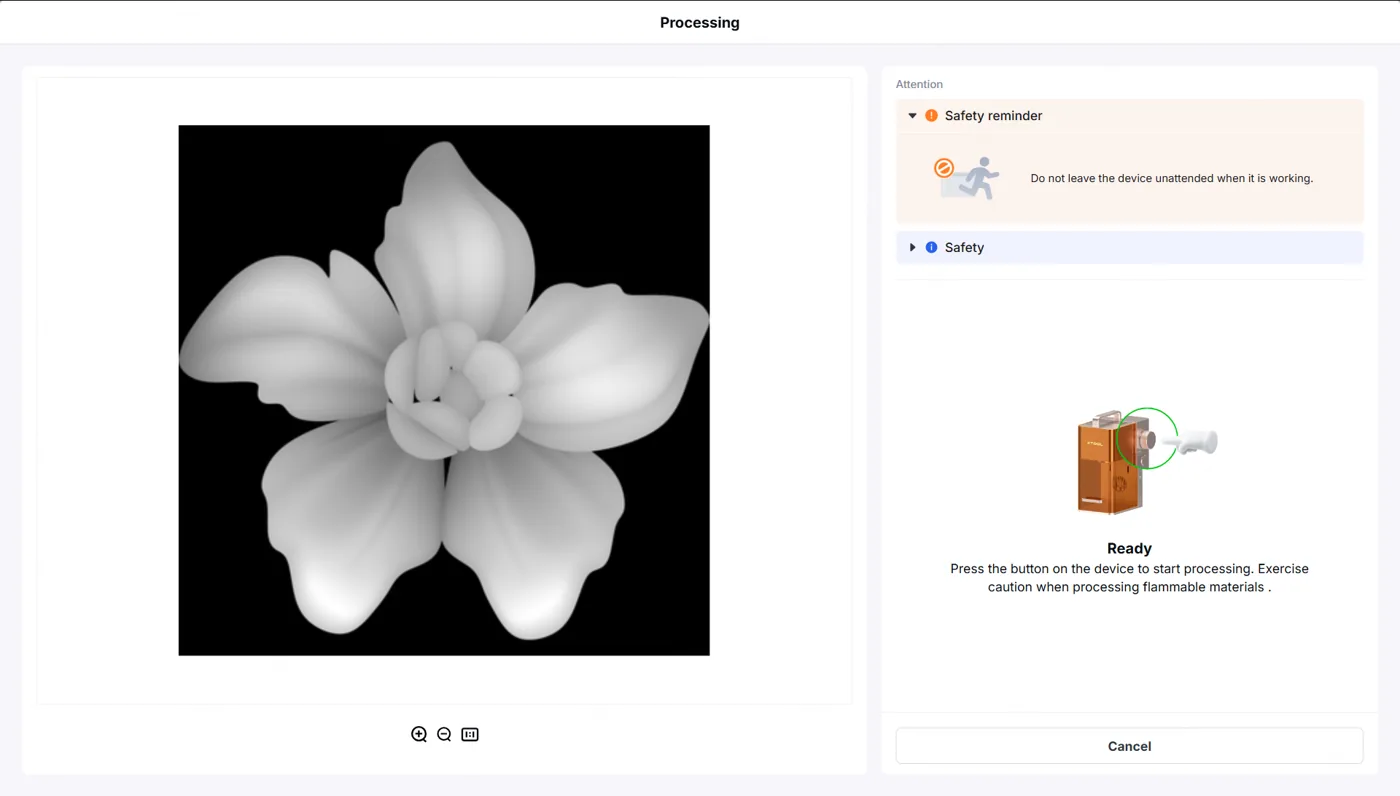Image resolution: width=1400 pixels, height=796 pixels.
Task: Expand the Safety section
Action: point(912,247)
